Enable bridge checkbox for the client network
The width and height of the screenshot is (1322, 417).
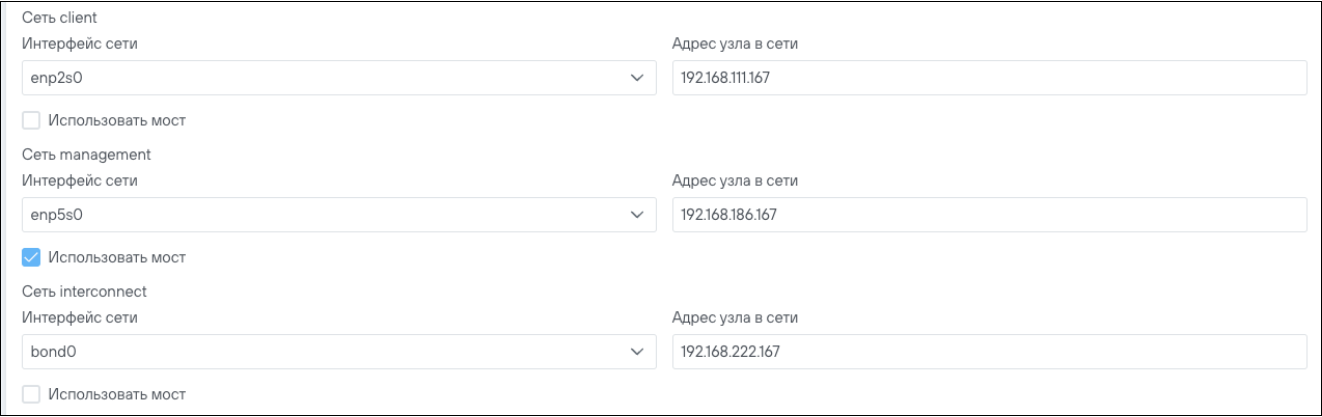tap(31, 121)
